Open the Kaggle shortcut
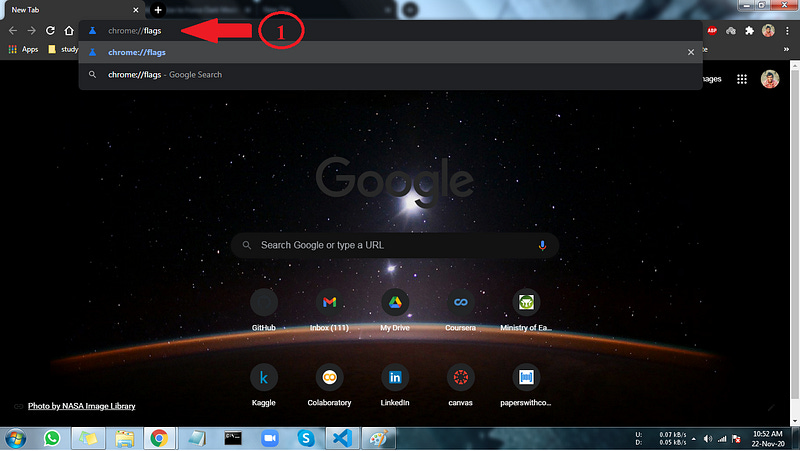 [x=264, y=385]
